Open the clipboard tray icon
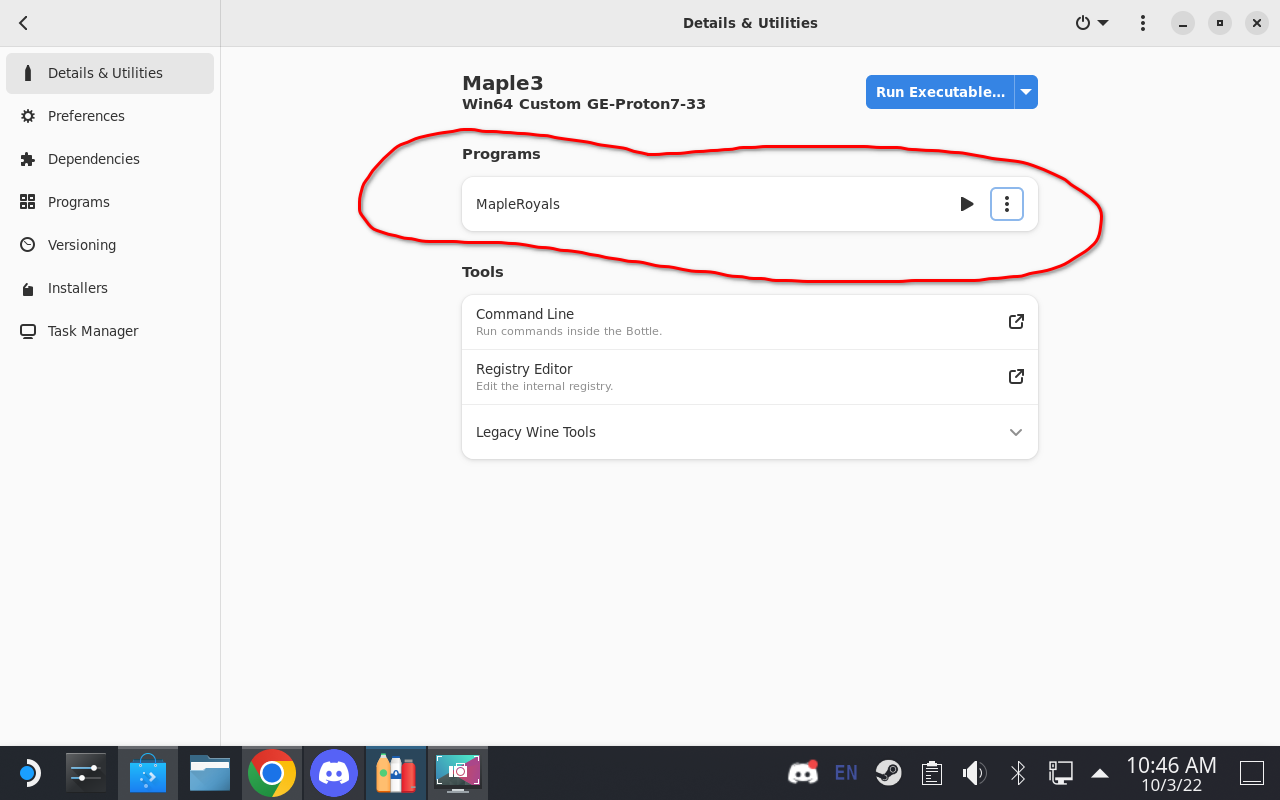This screenshot has width=1280, height=800. 931,773
